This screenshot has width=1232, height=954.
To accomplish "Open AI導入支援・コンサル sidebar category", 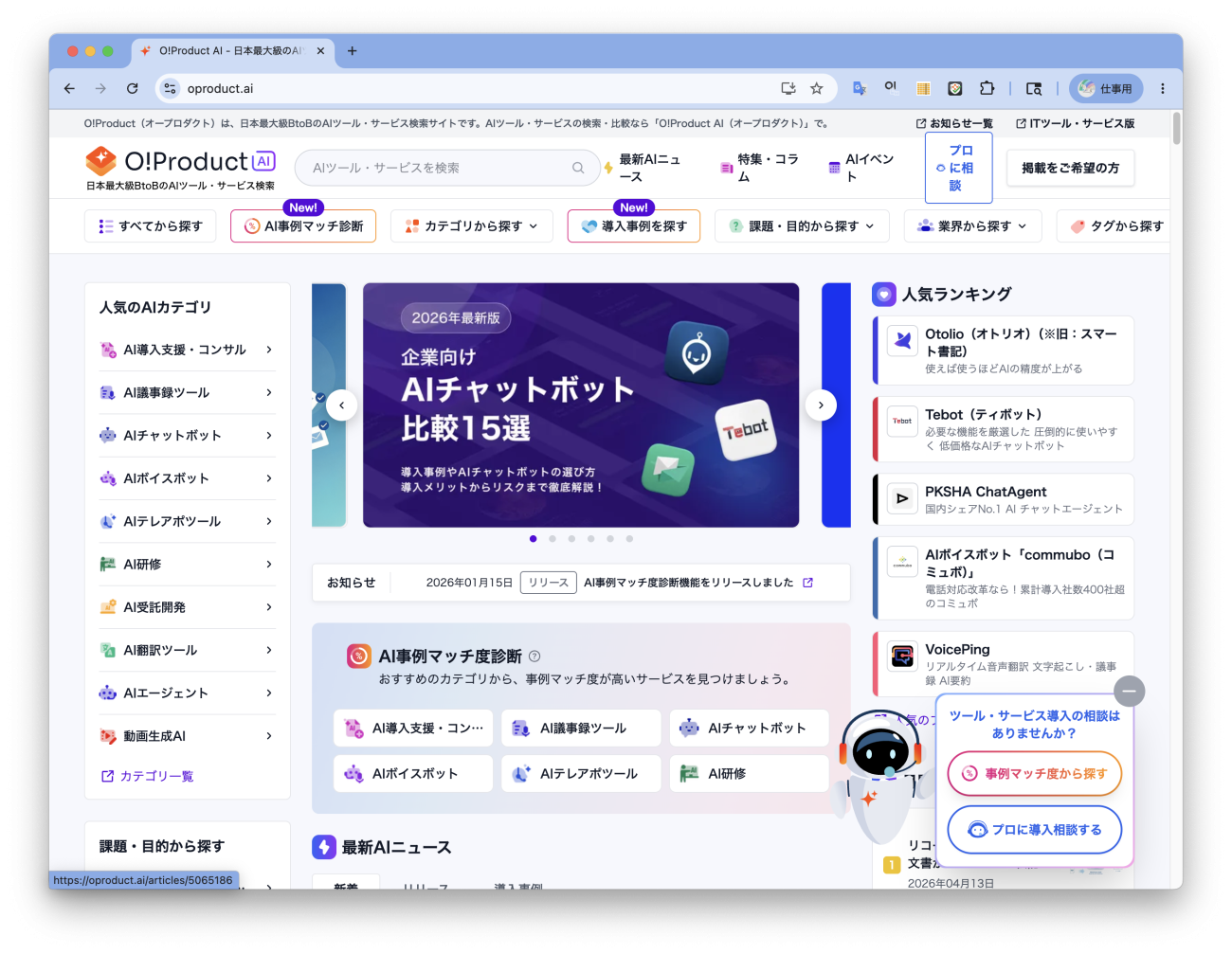I will pyautogui.click(x=187, y=350).
